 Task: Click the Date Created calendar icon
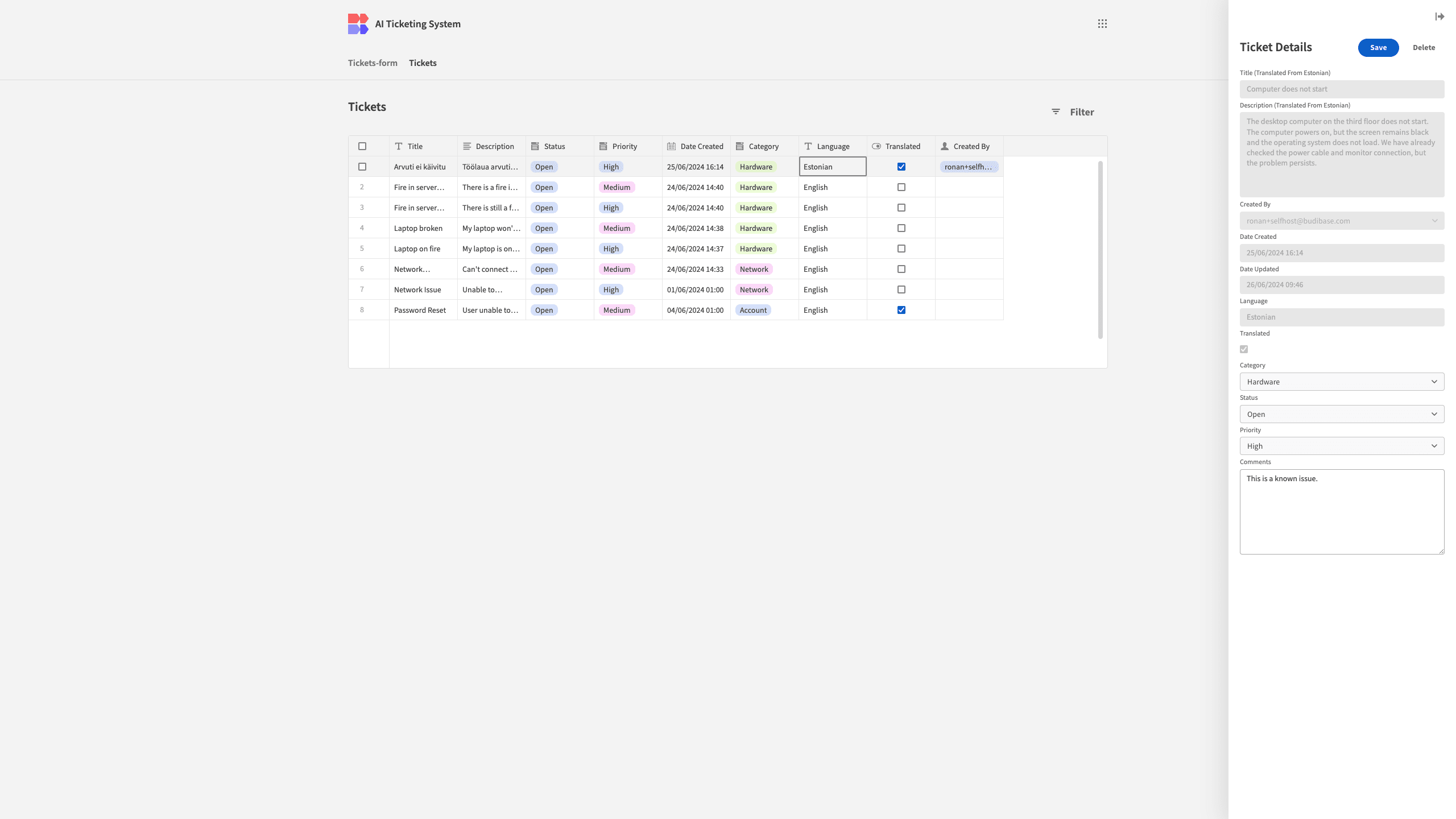(x=672, y=146)
